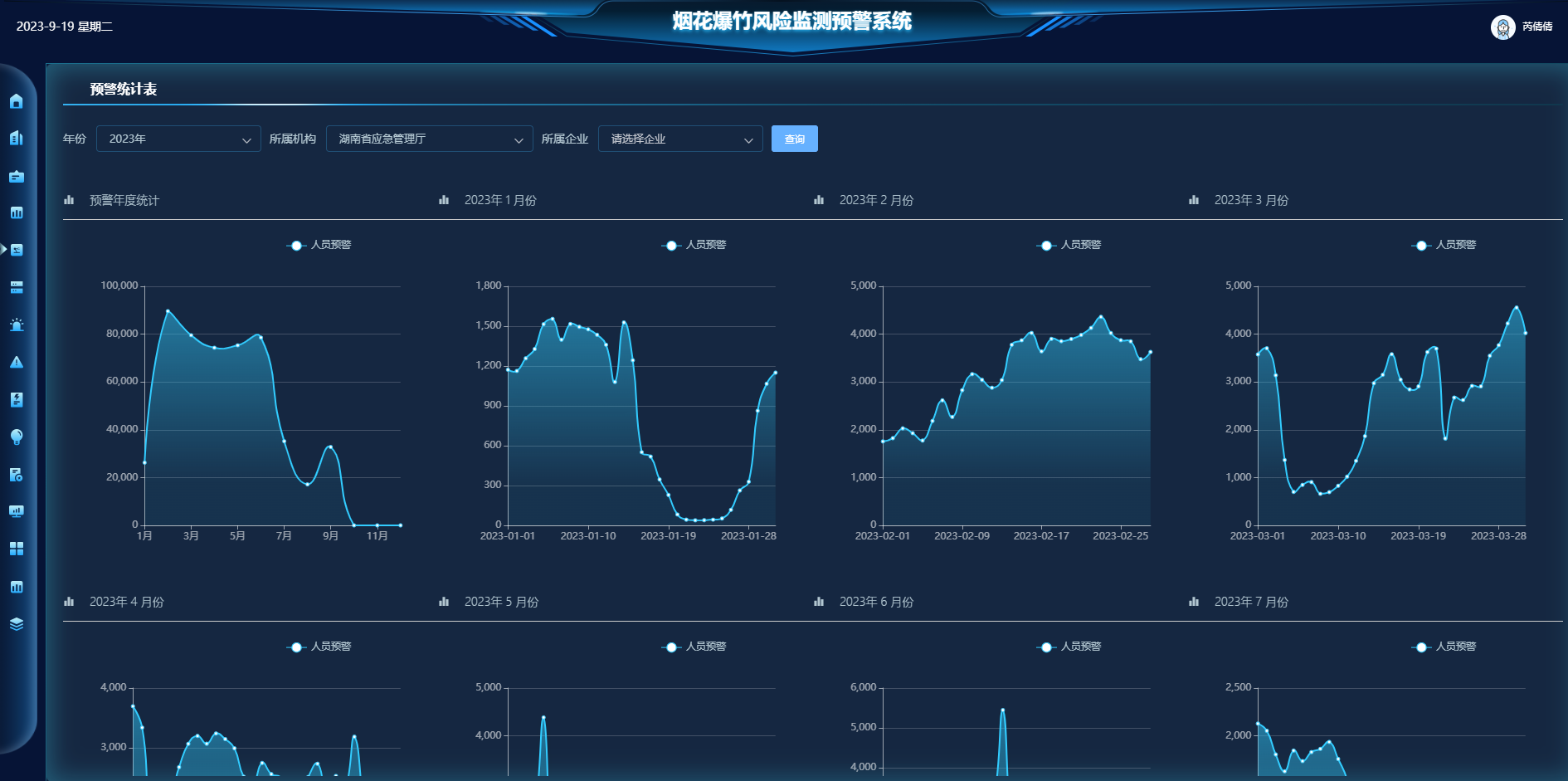The image size is (1568, 781).
Task: Click the 2023年 2 月份 chart title
Action: tap(876, 200)
